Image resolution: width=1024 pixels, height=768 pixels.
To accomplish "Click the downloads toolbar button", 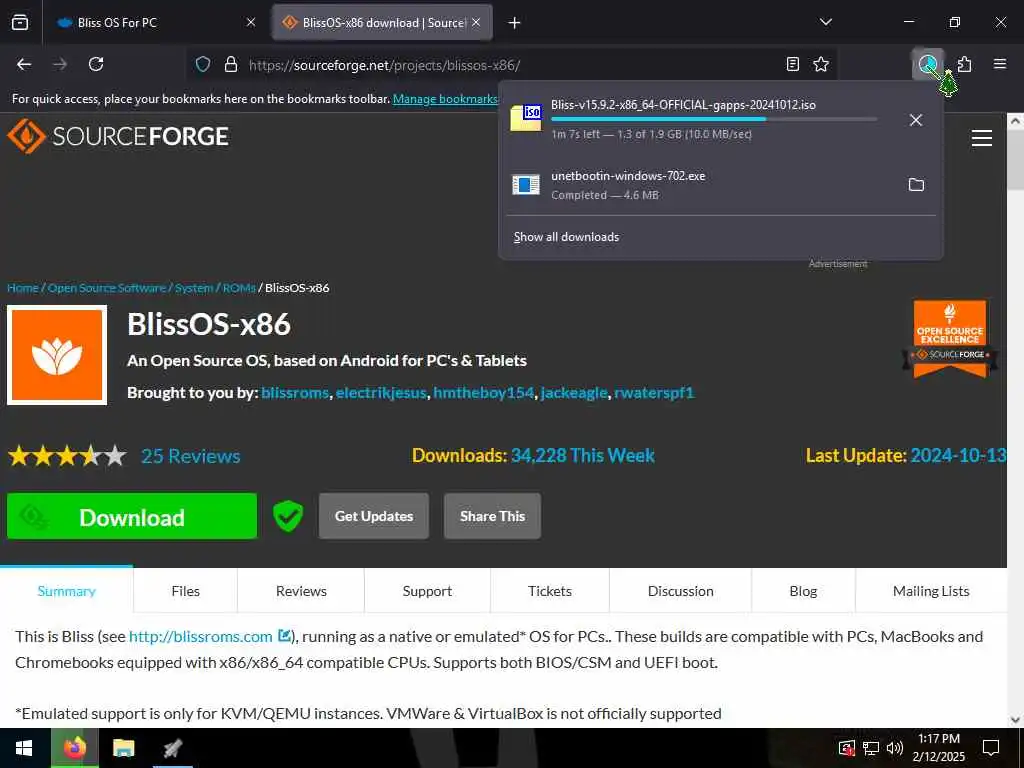I will [927, 64].
